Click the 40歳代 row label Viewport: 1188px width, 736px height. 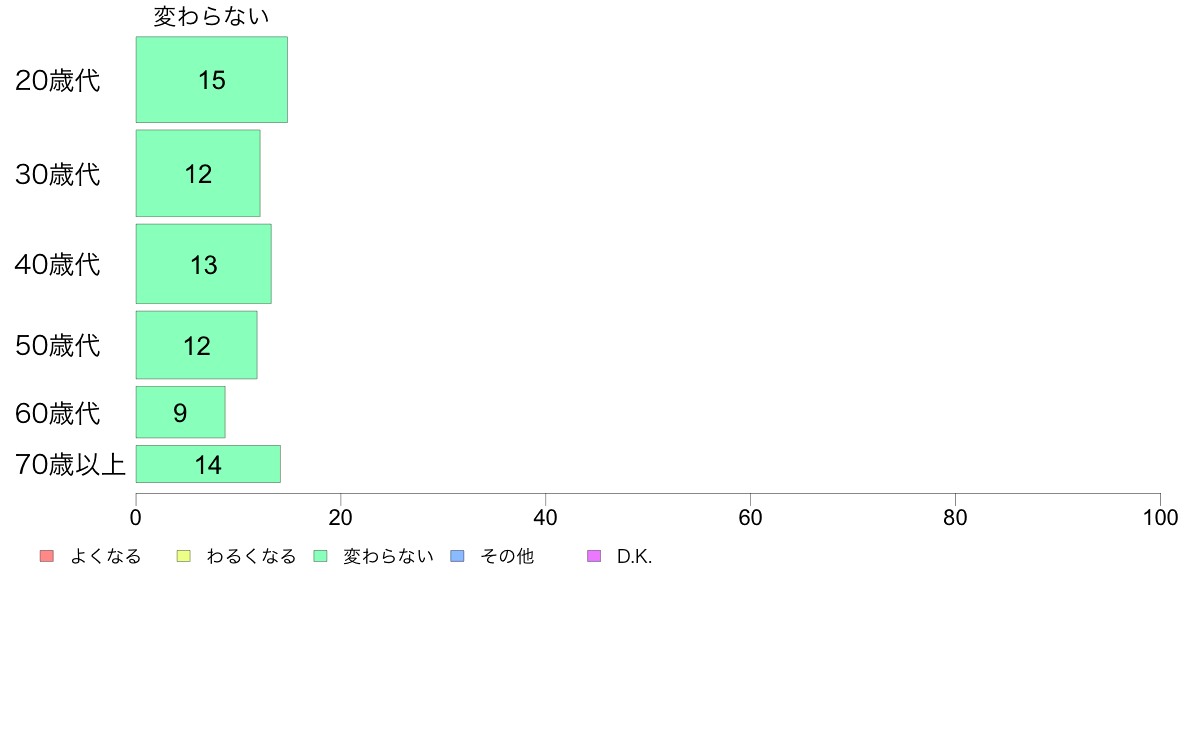click(x=58, y=265)
